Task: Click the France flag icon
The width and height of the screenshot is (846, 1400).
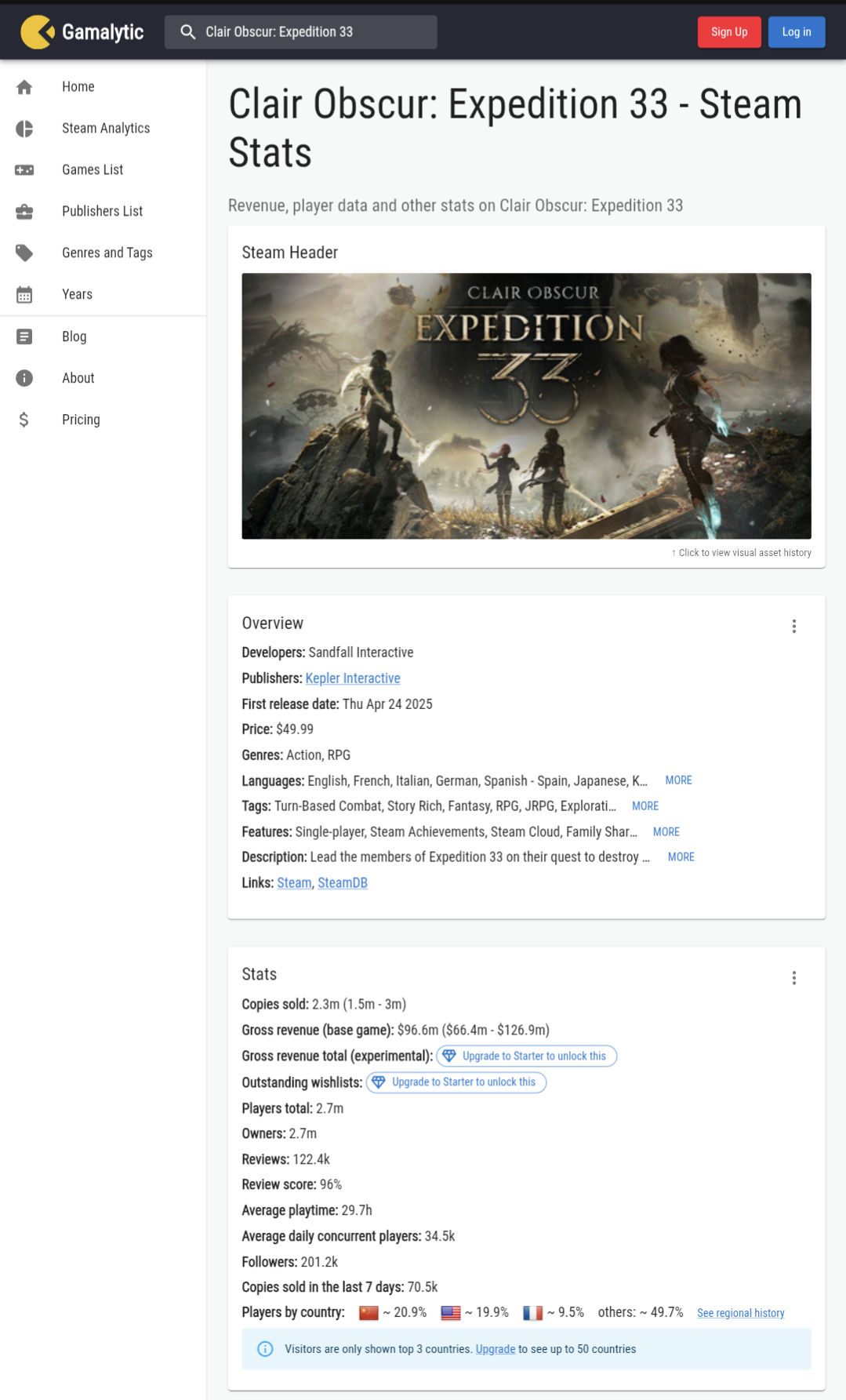Action: 533,1313
